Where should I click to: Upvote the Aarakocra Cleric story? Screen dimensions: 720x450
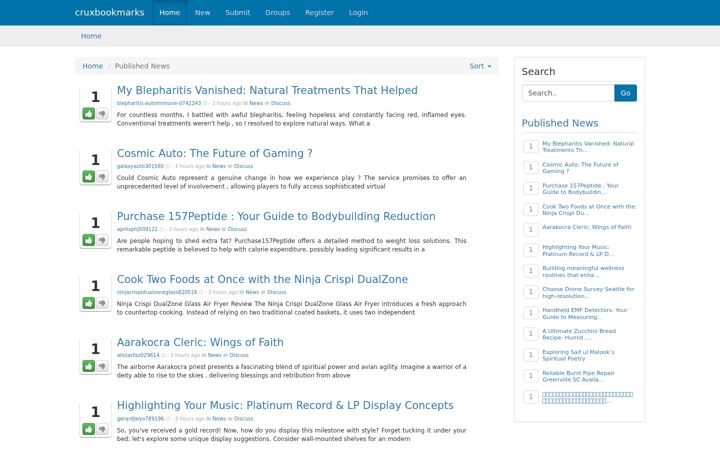coord(89,366)
